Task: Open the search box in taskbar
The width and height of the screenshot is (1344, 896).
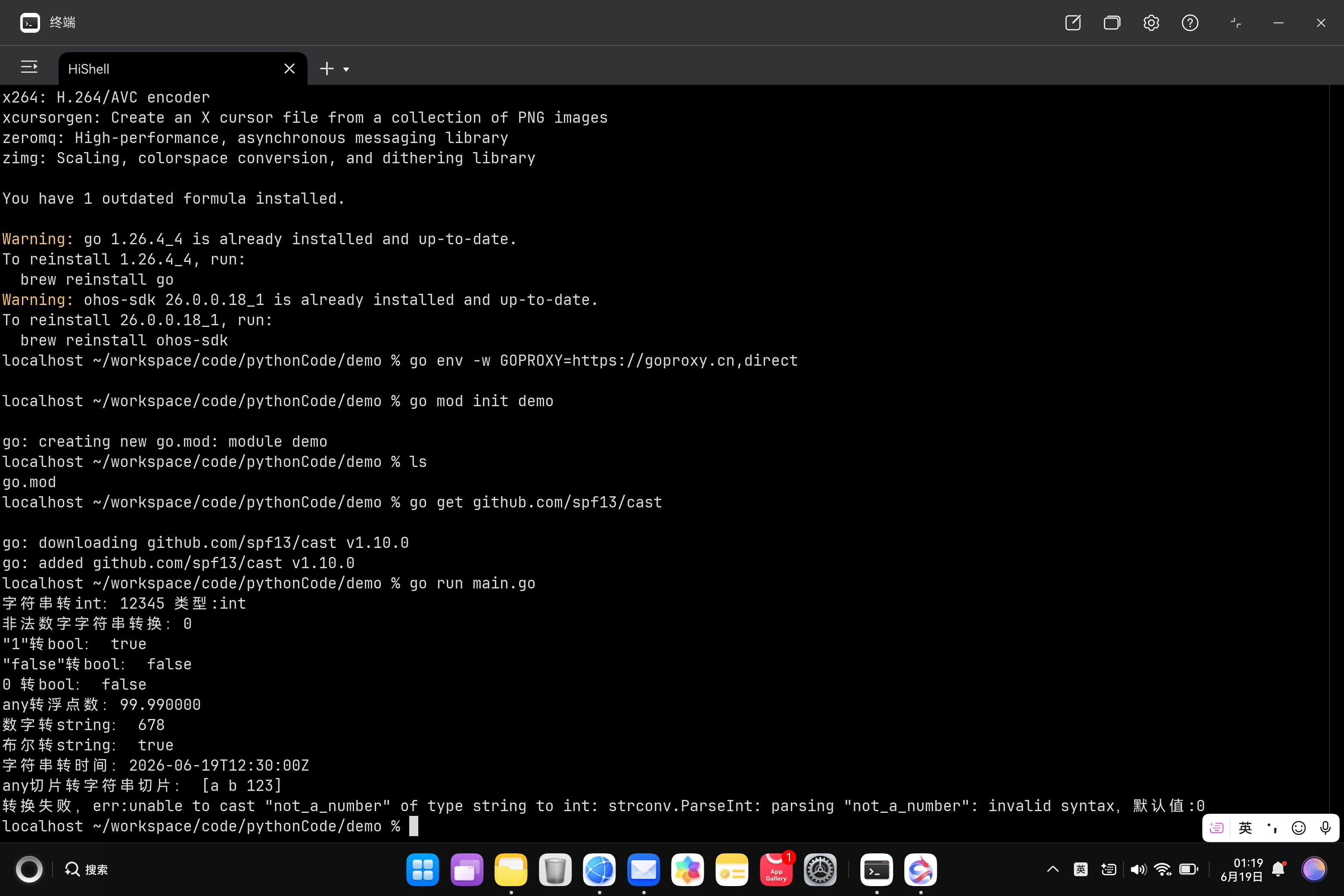Action: coord(86,869)
